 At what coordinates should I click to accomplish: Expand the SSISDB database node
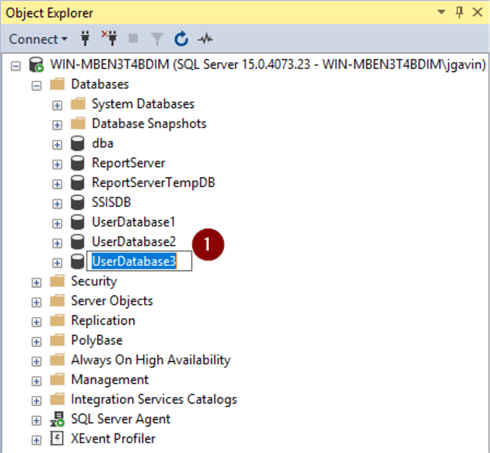(57, 204)
